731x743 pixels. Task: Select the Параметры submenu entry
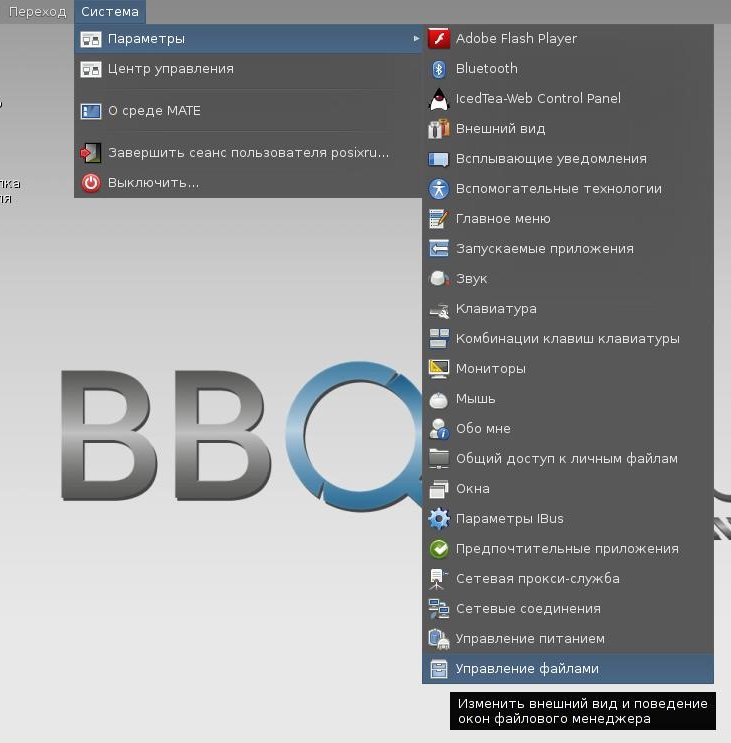tap(248, 39)
